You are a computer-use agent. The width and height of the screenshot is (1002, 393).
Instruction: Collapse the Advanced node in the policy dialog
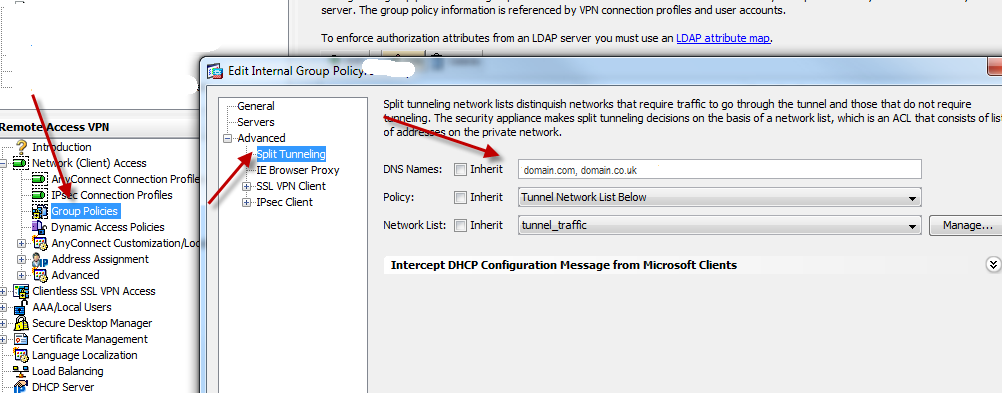[x=227, y=138]
